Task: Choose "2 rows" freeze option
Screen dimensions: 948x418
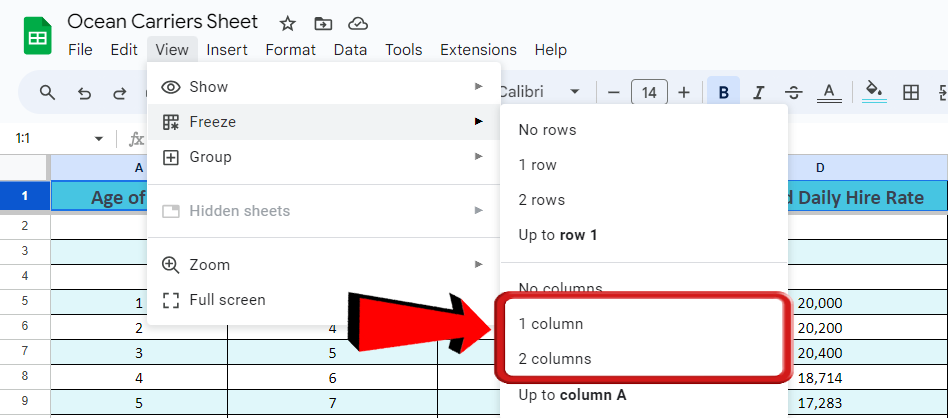Action: tap(541, 200)
